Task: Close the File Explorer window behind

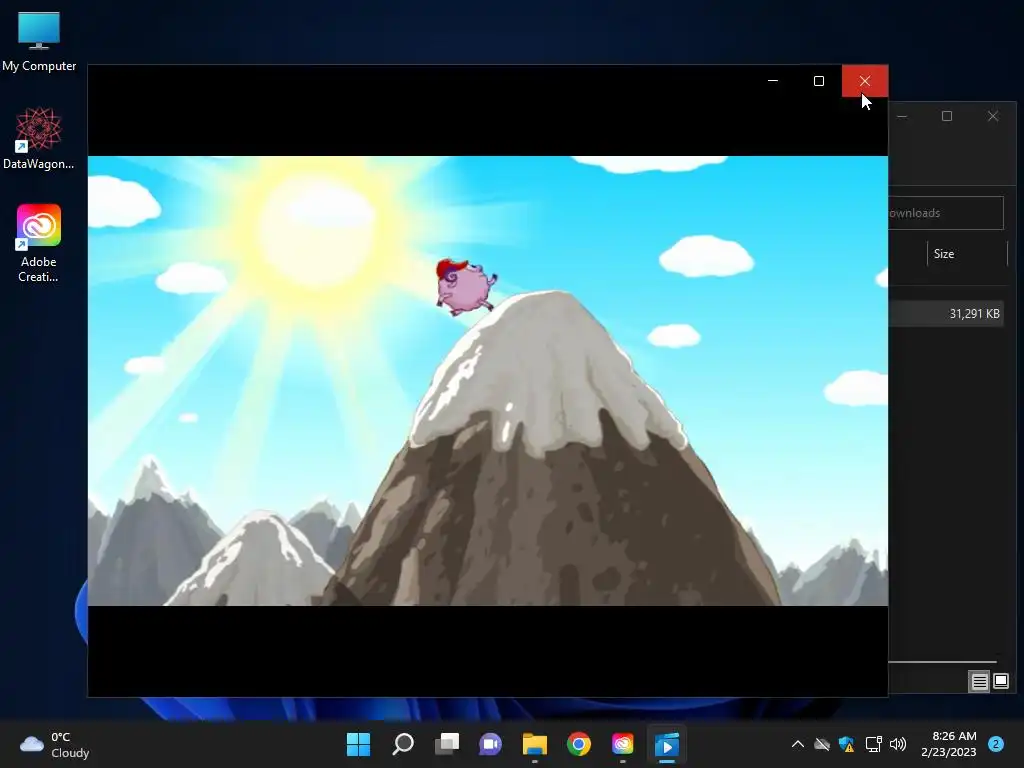Action: [x=993, y=116]
